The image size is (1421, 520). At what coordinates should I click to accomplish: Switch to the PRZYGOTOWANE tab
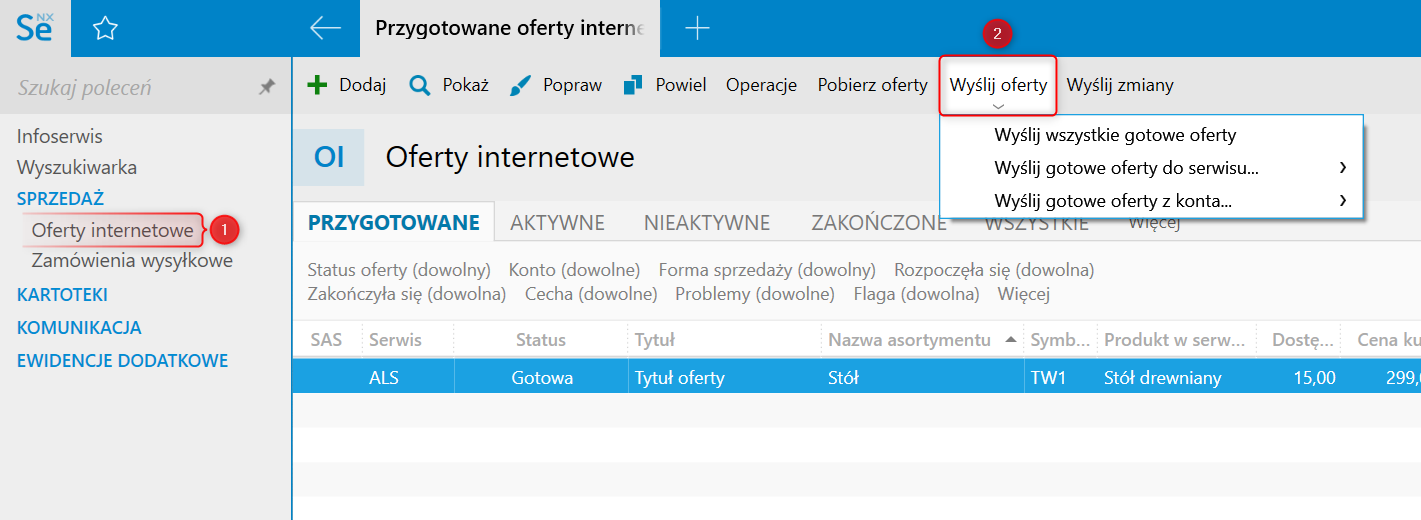[x=394, y=222]
